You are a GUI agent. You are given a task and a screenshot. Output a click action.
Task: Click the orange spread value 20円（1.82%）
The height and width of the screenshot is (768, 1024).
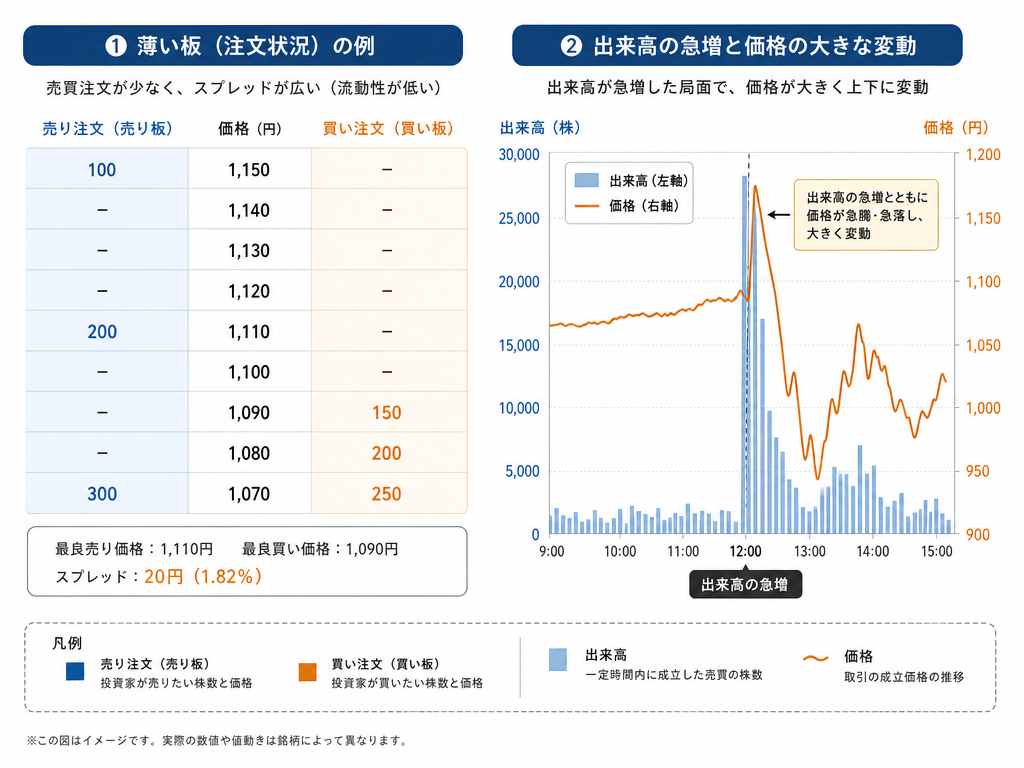click(203, 577)
